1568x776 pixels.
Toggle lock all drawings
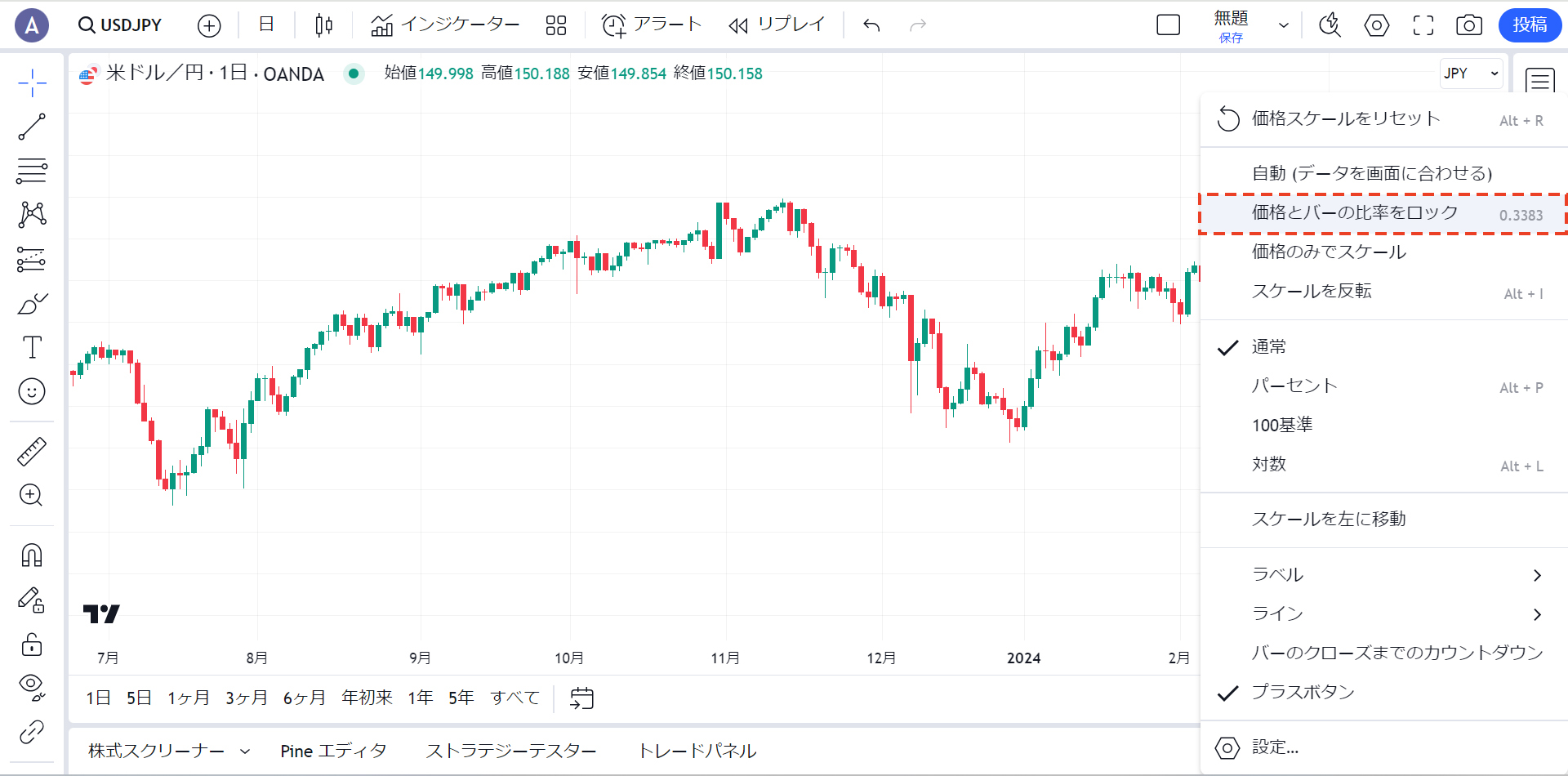pos(32,644)
